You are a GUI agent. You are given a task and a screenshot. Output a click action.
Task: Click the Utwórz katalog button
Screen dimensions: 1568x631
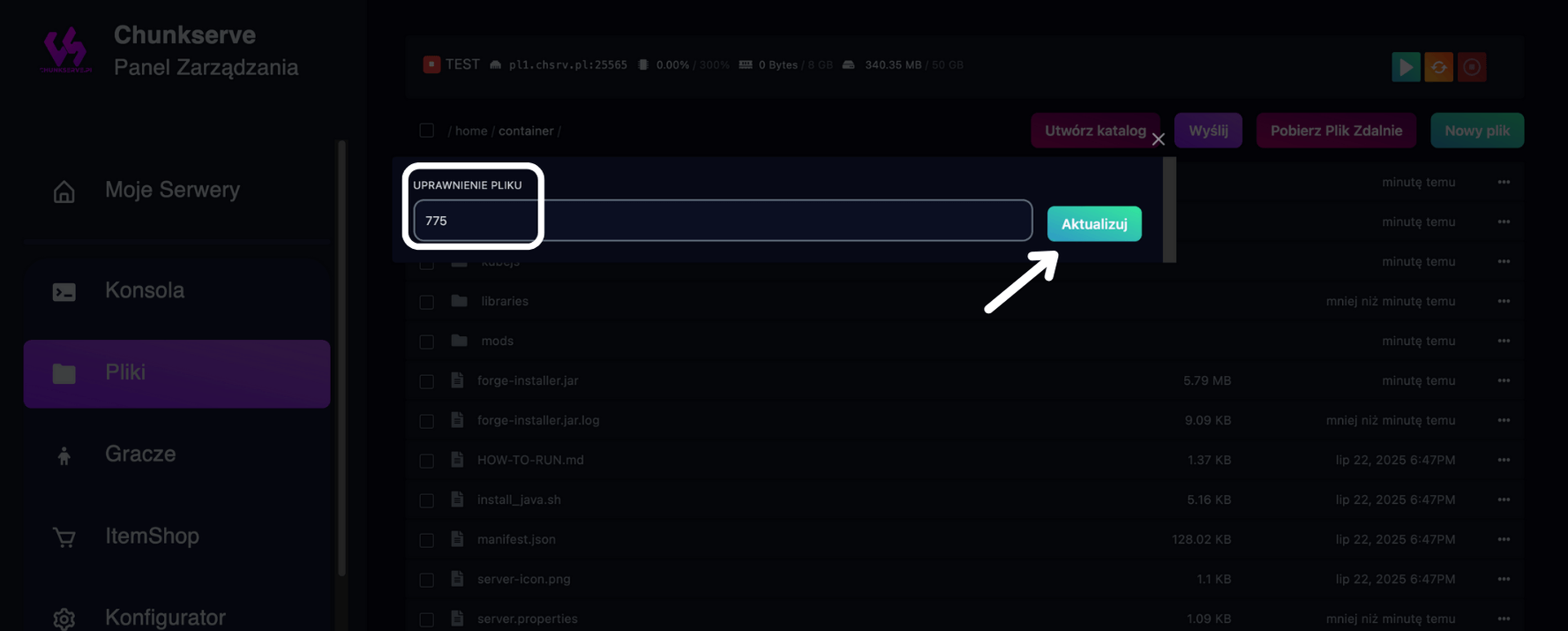click(1095, 131)
